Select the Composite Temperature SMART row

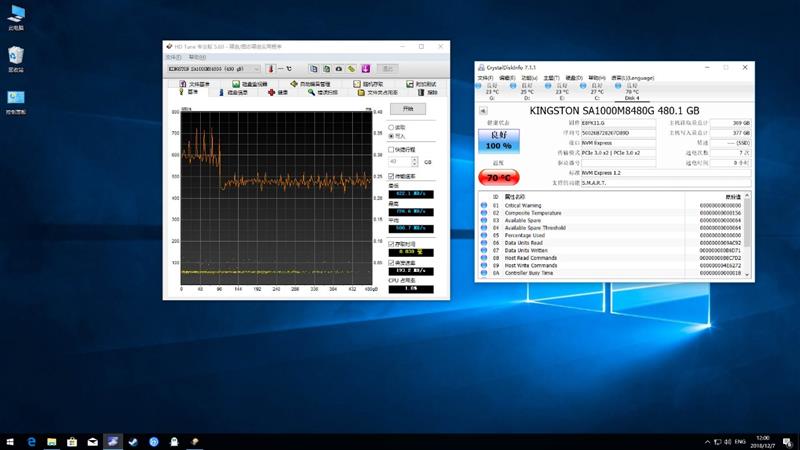click(611, 213)
